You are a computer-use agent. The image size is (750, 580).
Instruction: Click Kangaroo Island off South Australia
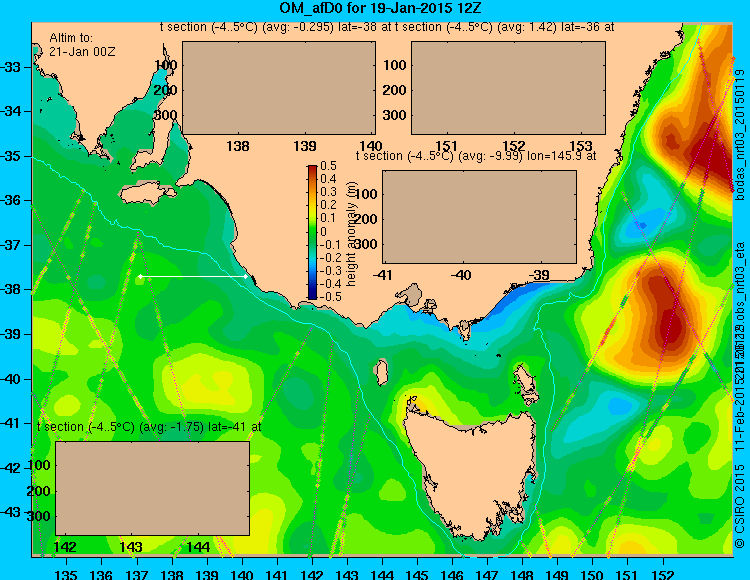147,193
